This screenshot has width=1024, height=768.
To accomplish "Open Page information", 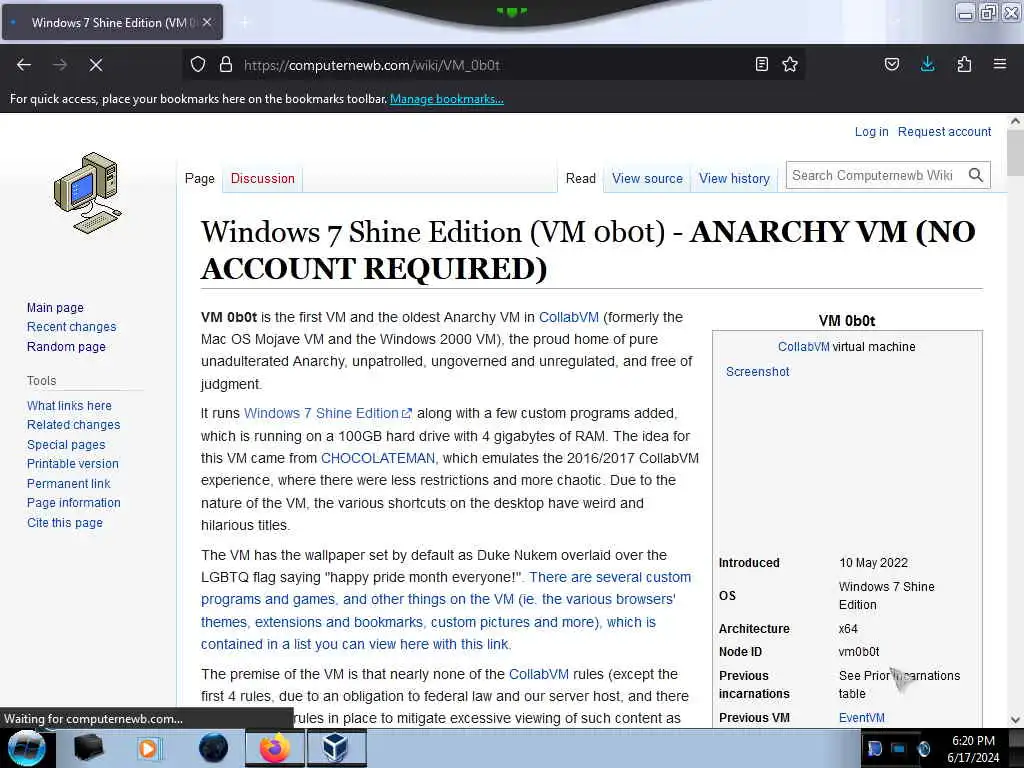I will [74, 503].
